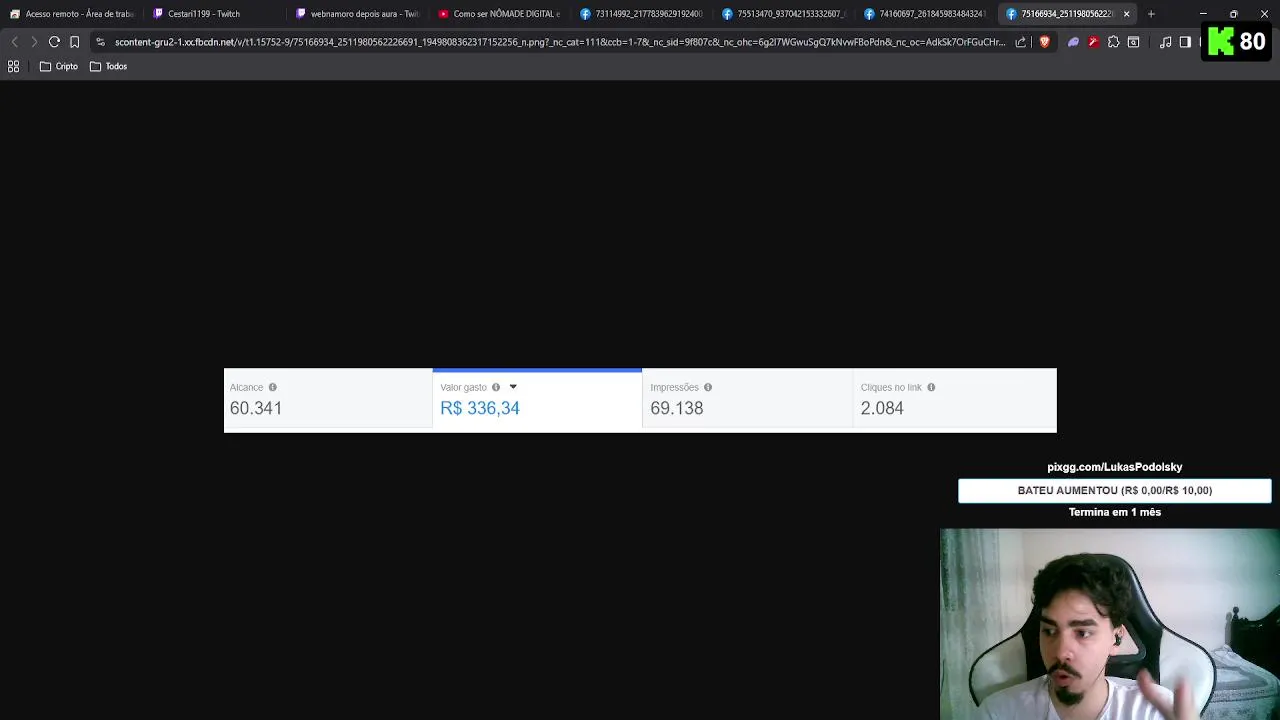Select the amount R$ 336,34
This screenshot has width=1280, height=720.
[x=480, y=408]
